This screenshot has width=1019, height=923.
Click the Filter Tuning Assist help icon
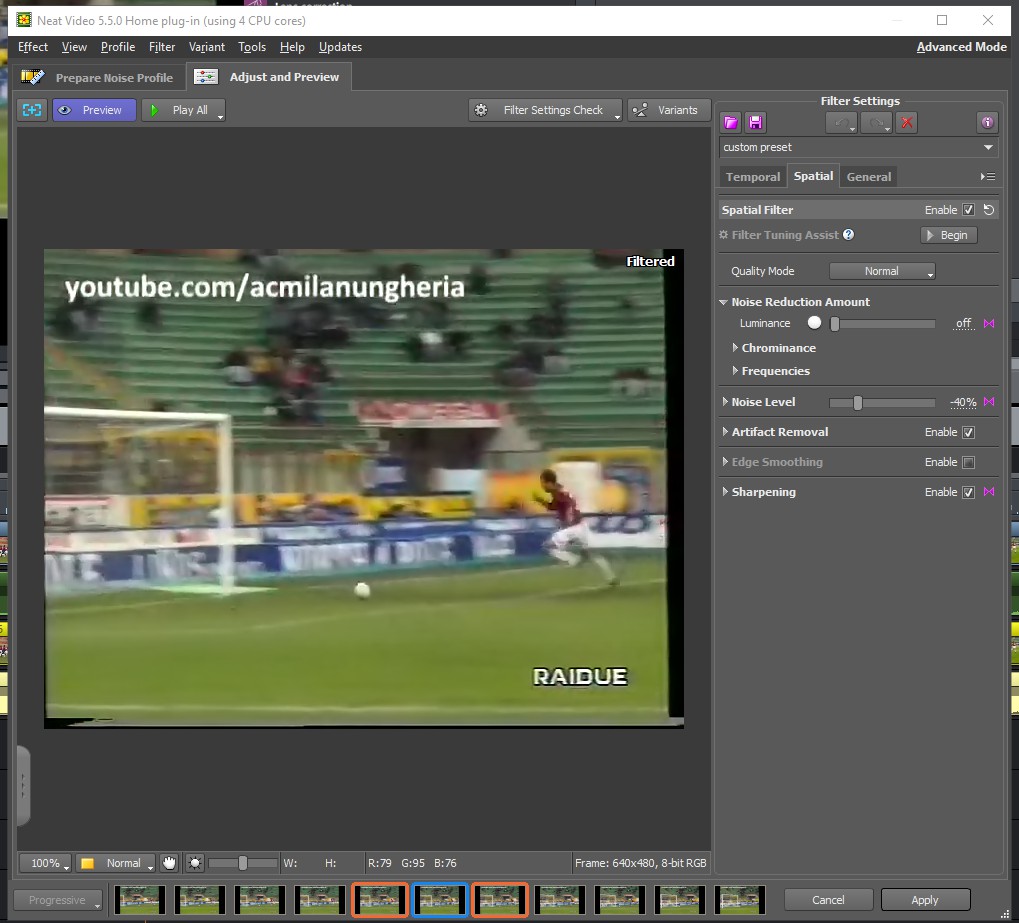coord(849,235)
